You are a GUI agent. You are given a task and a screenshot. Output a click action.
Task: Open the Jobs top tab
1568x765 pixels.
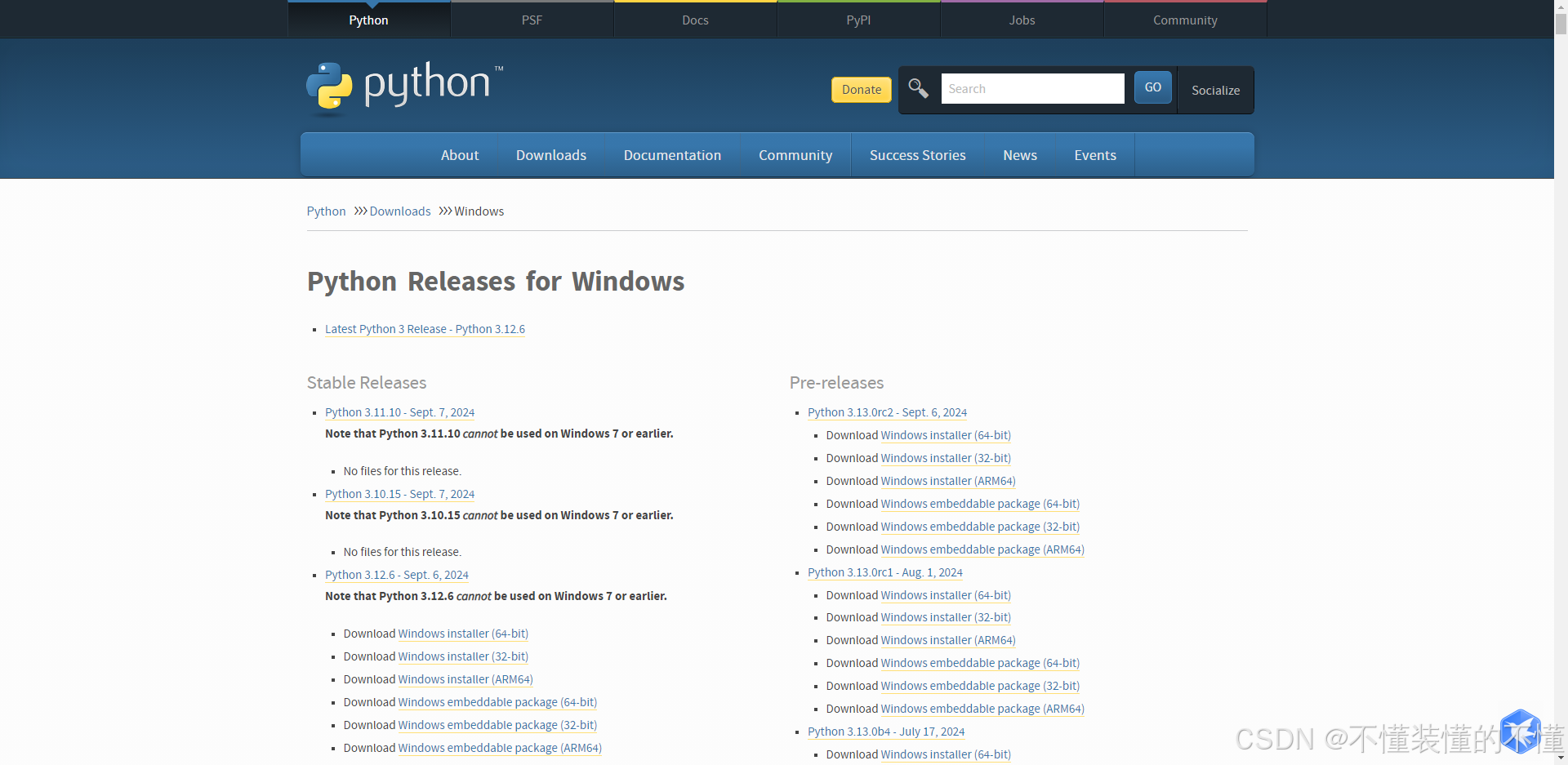[x=1022, y=20]
